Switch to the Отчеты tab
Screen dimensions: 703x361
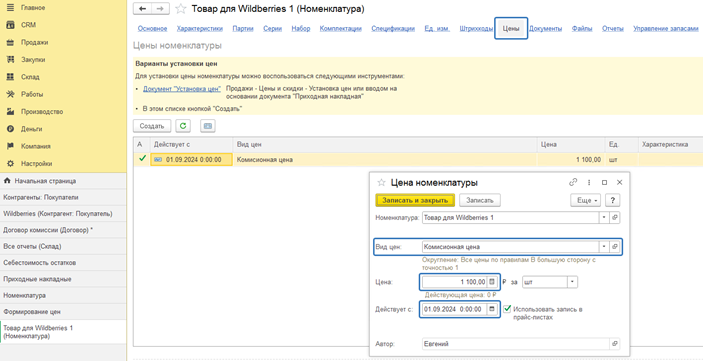pyautogui.click(x=613, y=29)
